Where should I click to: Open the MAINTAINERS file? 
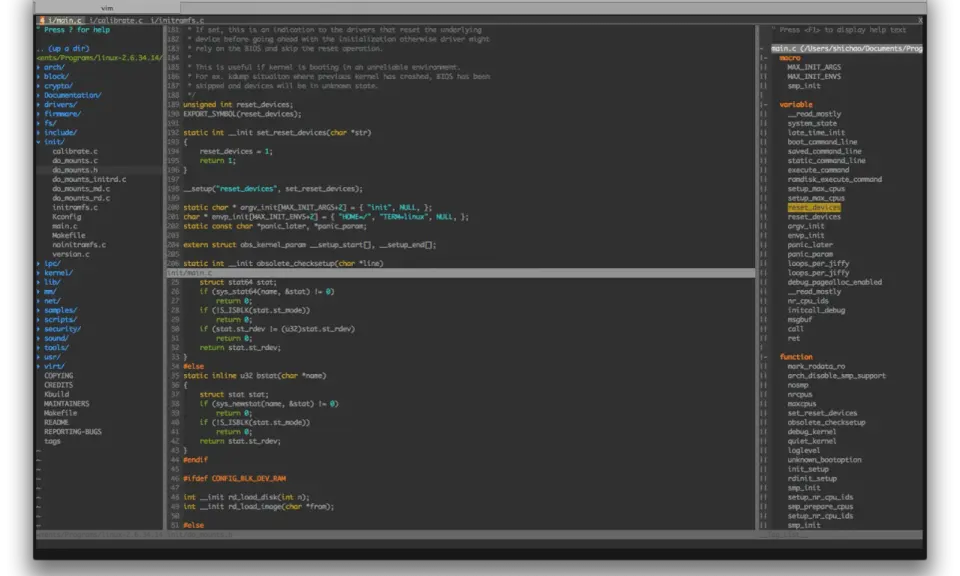[x=66, y=403]
